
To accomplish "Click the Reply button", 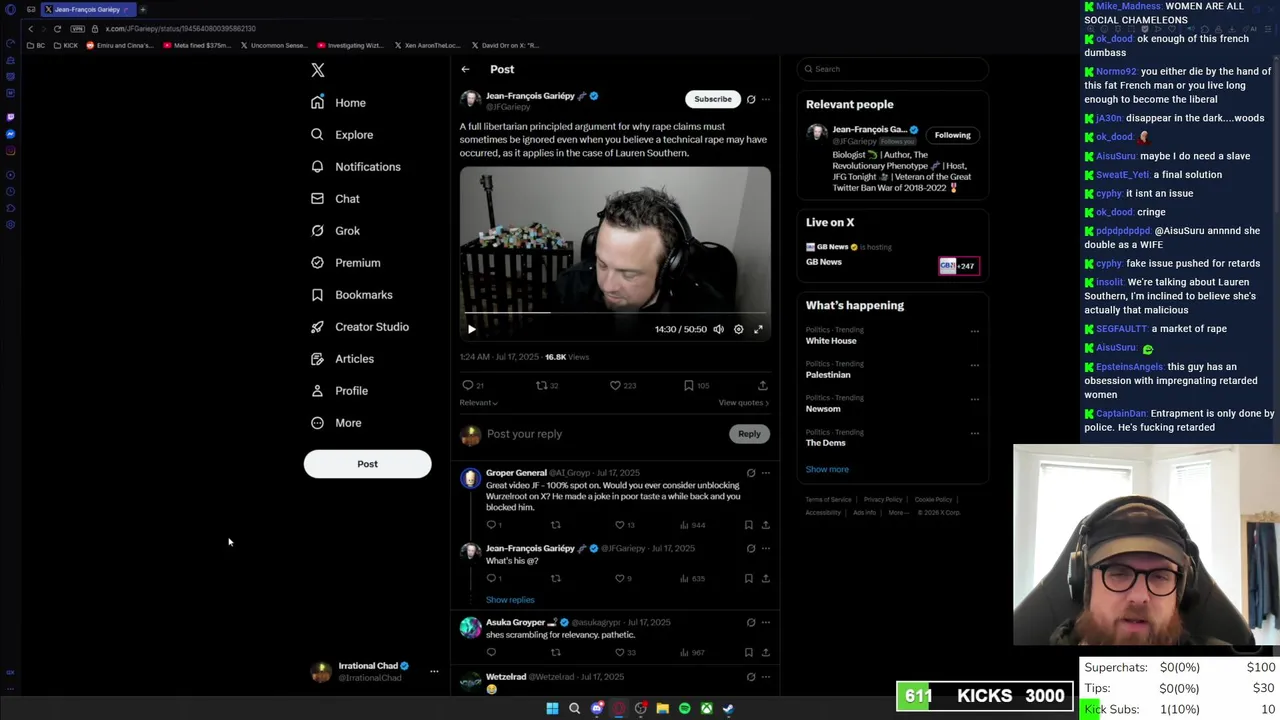I will tap(749, 434).
